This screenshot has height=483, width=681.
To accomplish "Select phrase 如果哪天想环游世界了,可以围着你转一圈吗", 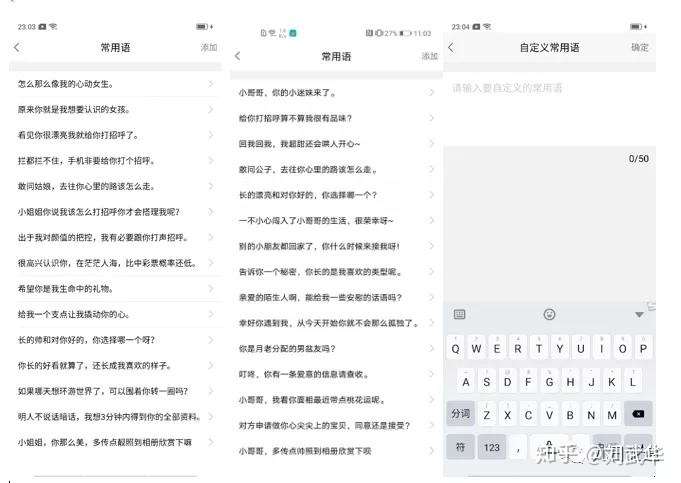I will tap(103, 391).
